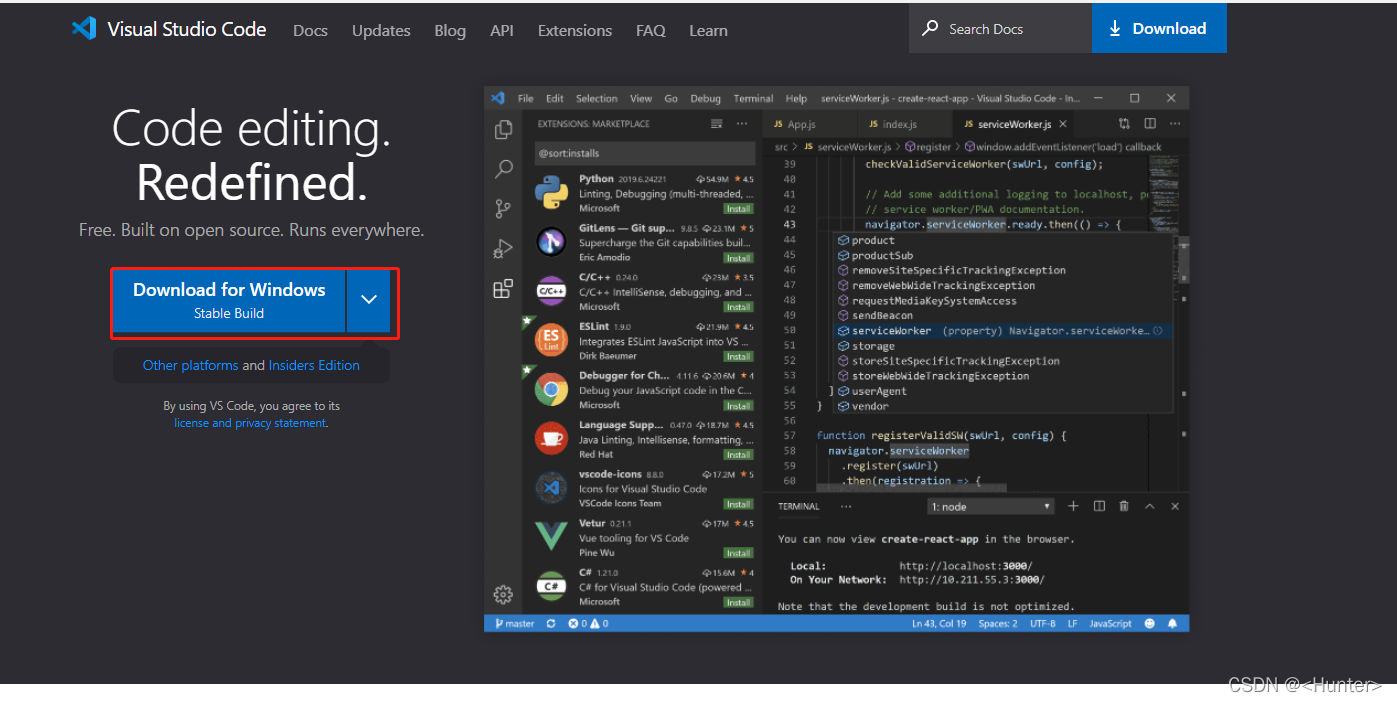Image resolution: width=1397 pixels, height=702 pixels.
Task: Open the Selection menu in the preview window
Action: coord(596,98)
